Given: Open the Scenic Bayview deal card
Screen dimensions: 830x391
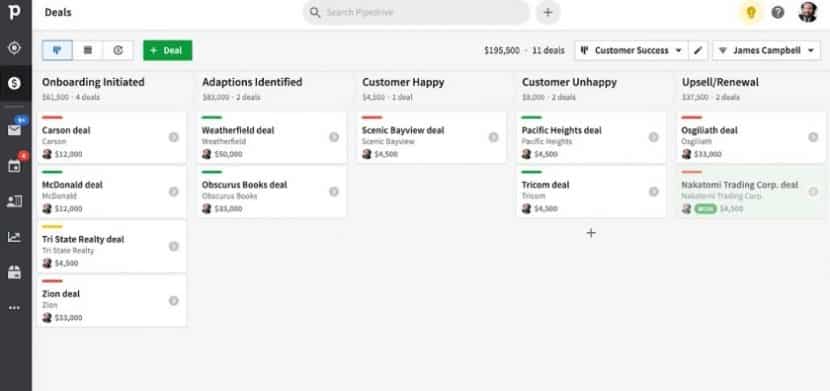Looking at the screenshot, I should [432, 138].
